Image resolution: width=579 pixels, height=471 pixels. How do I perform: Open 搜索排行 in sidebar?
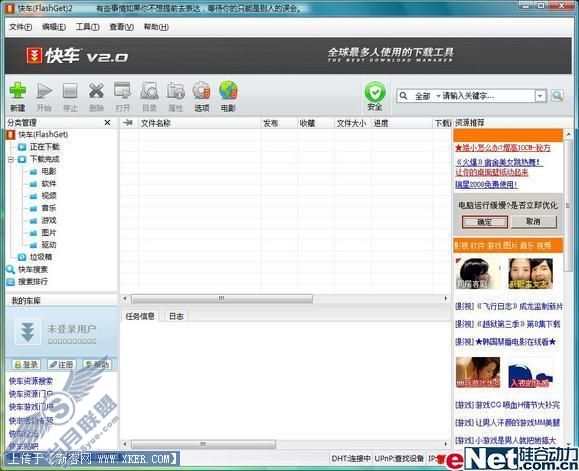tap(33, 282)
